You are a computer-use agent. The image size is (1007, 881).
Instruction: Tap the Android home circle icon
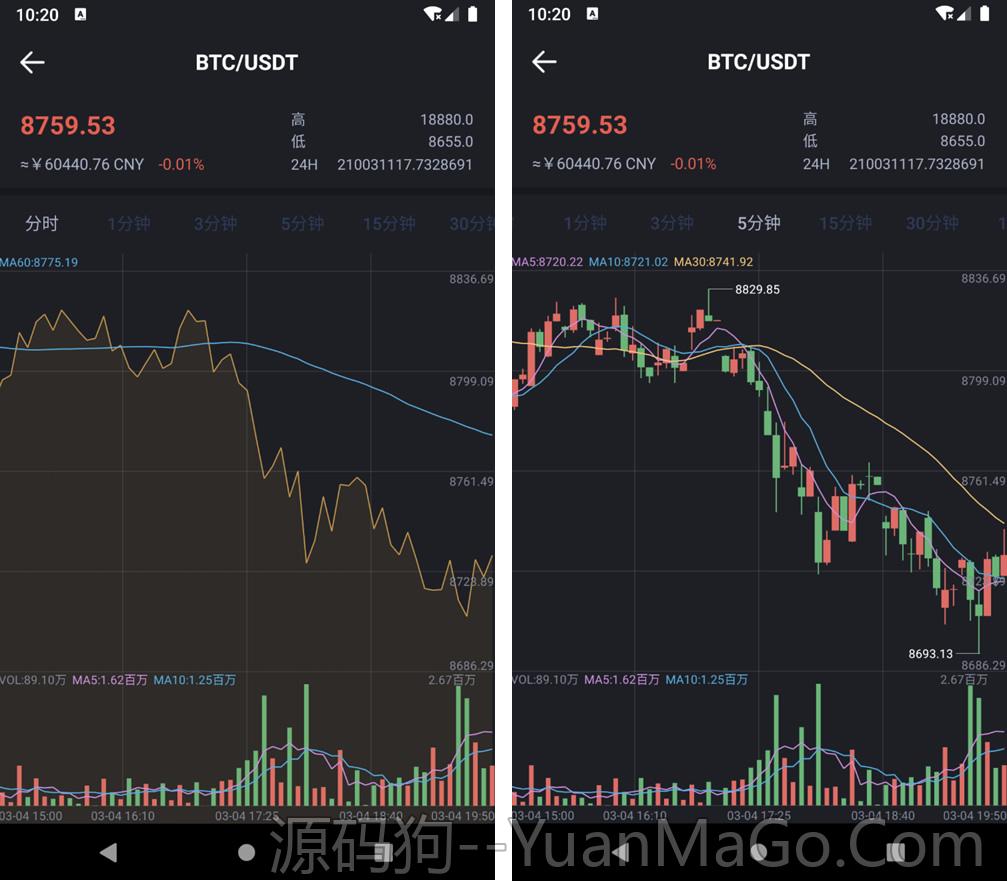click(246, 851)
